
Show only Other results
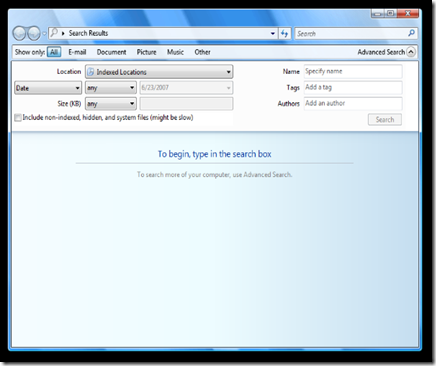pyautogui.click(x=202, y=52)
